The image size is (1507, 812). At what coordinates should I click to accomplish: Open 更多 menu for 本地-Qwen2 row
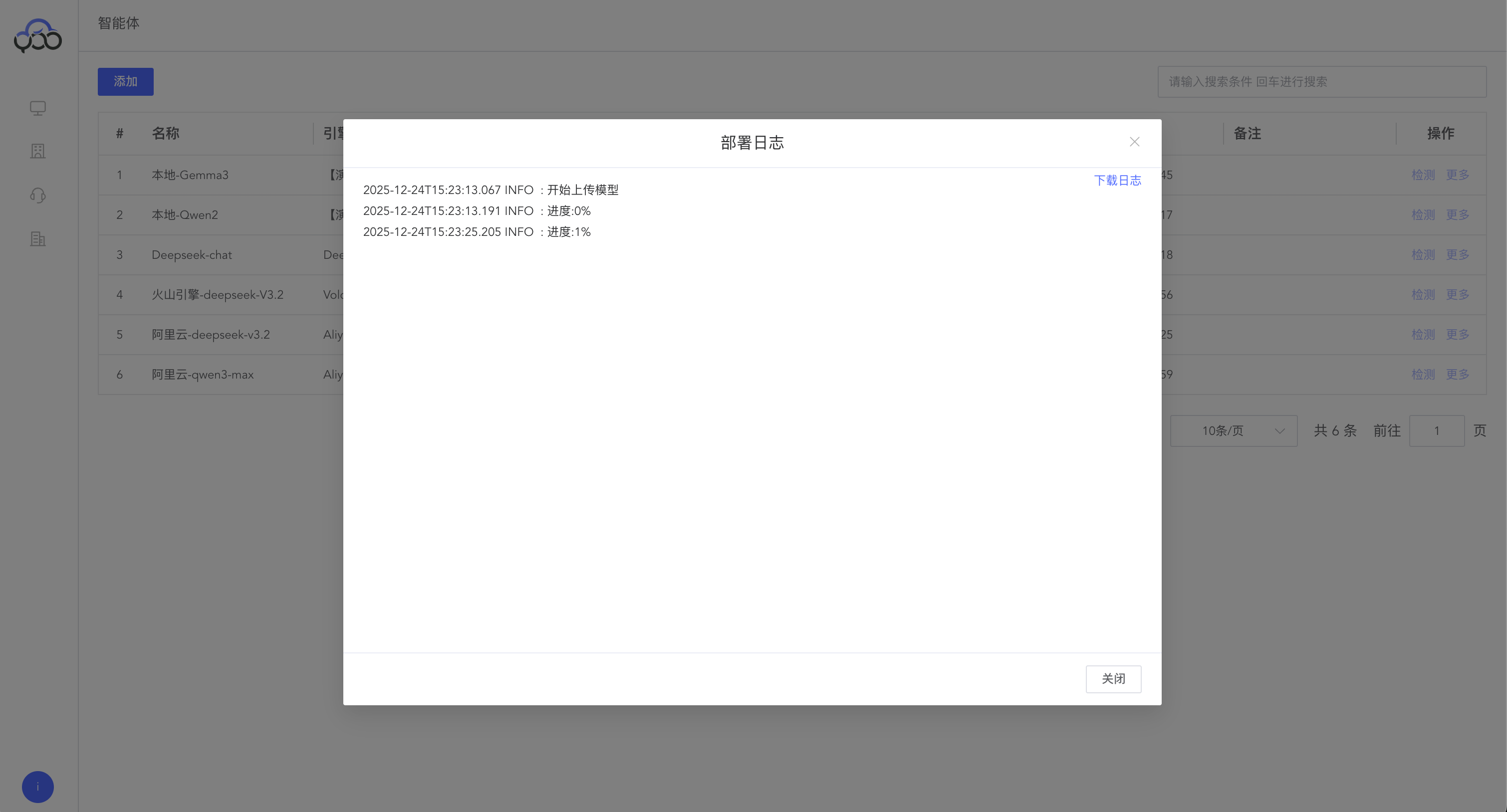click(x=1457, y=214)
